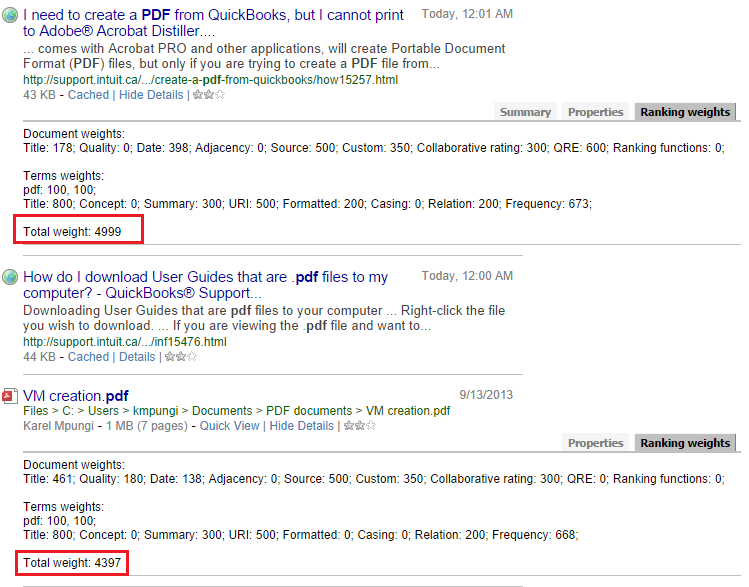Expand Details for the User Guides result
This screenshot has height=587, width=749.
[x=137, y=356]
